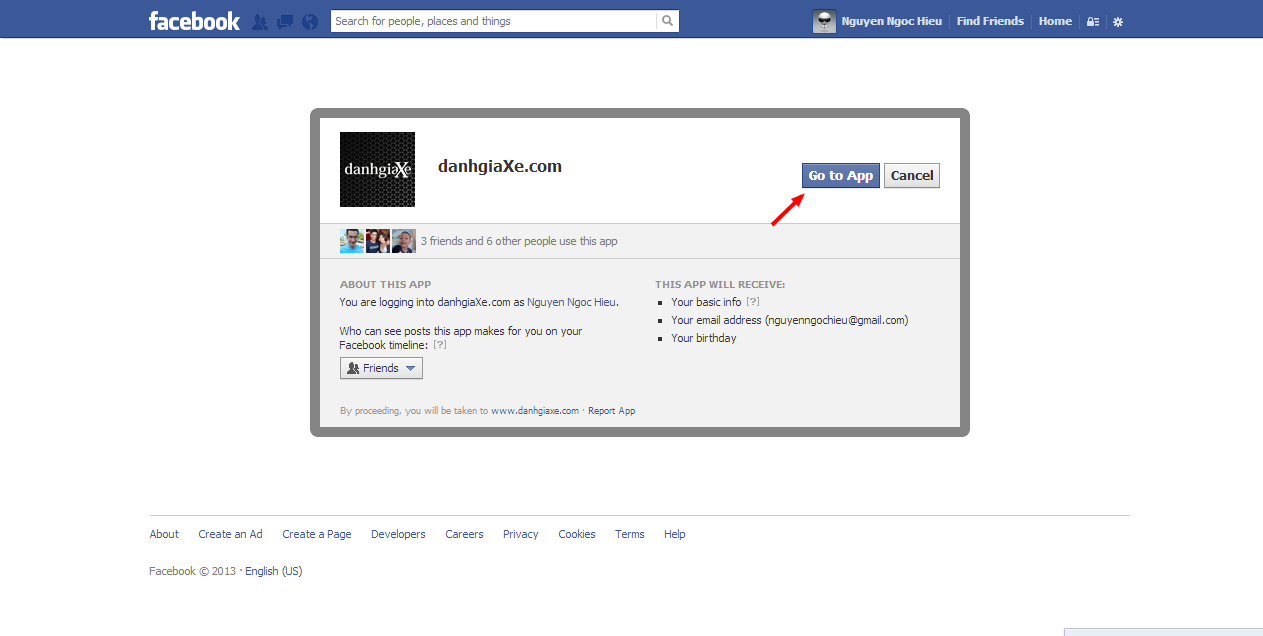The width and height of the screenshot is (1263, 636).
Task: Expand the Friends audience dropdown
Action: point(381,368)
